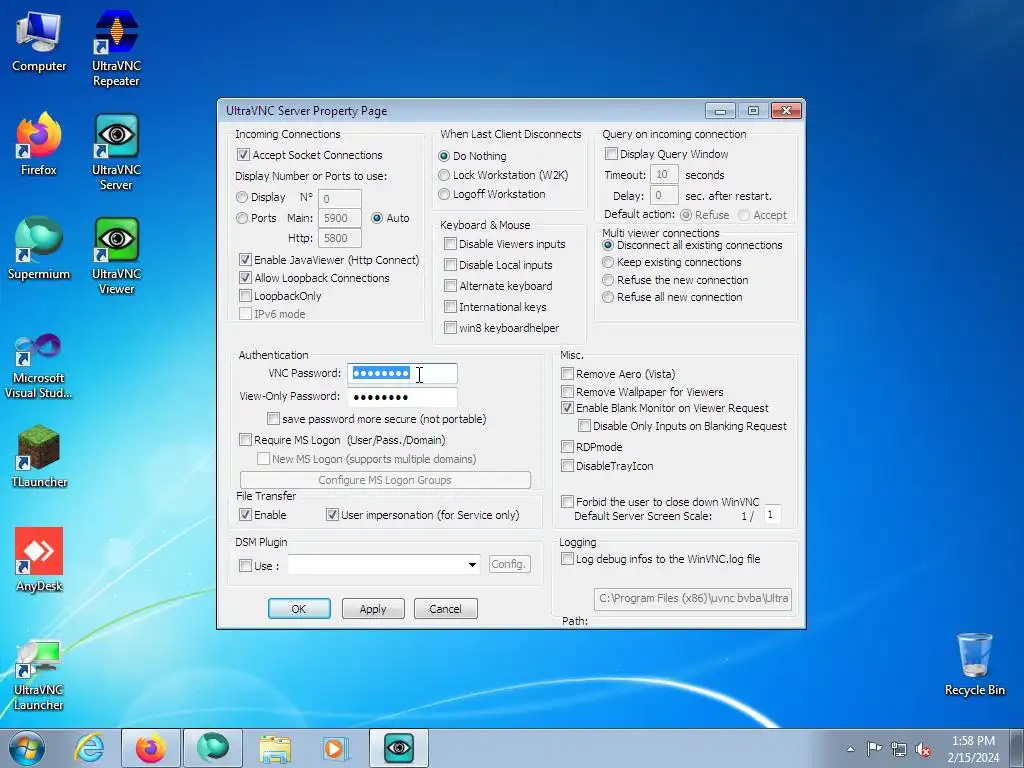Check Alternate keyboard option
The height and width of the screenshot is (768, 1024).
pos(450,285)
